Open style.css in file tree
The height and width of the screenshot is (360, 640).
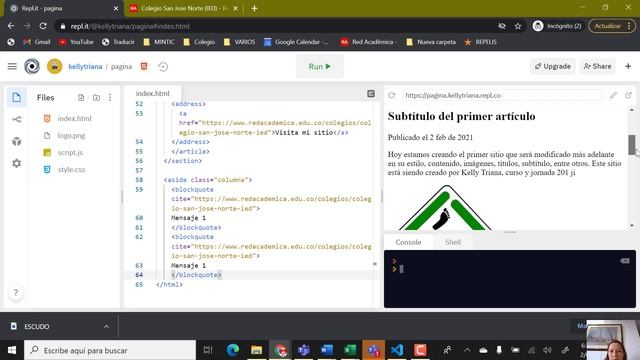pyautogui.click(x=71, y=169)
